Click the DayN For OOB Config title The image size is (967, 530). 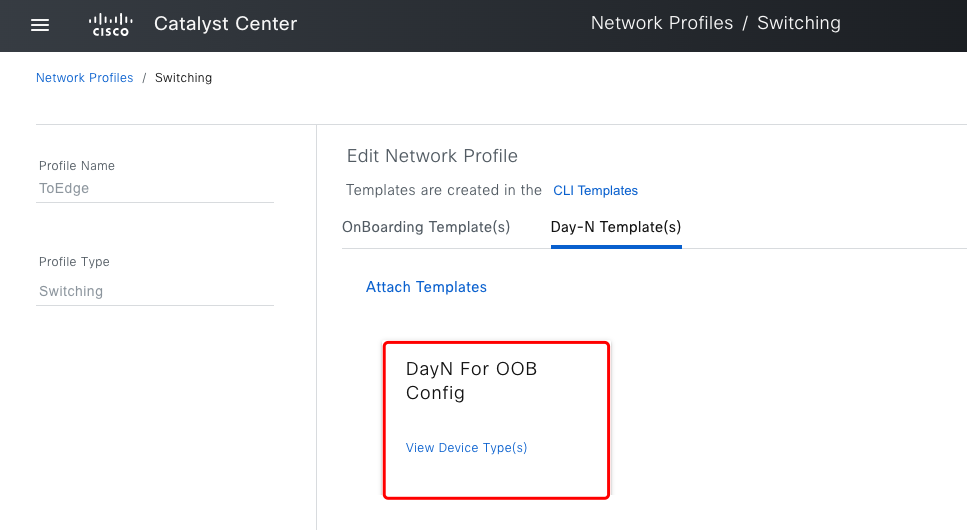(x=471, y=381)
